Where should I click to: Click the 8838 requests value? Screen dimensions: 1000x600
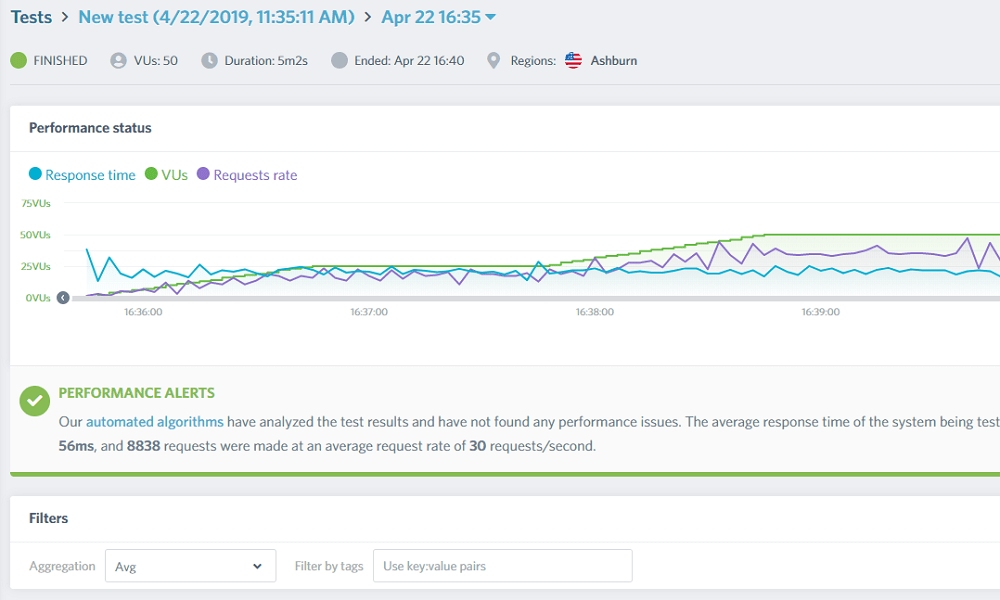coord(143,446)
